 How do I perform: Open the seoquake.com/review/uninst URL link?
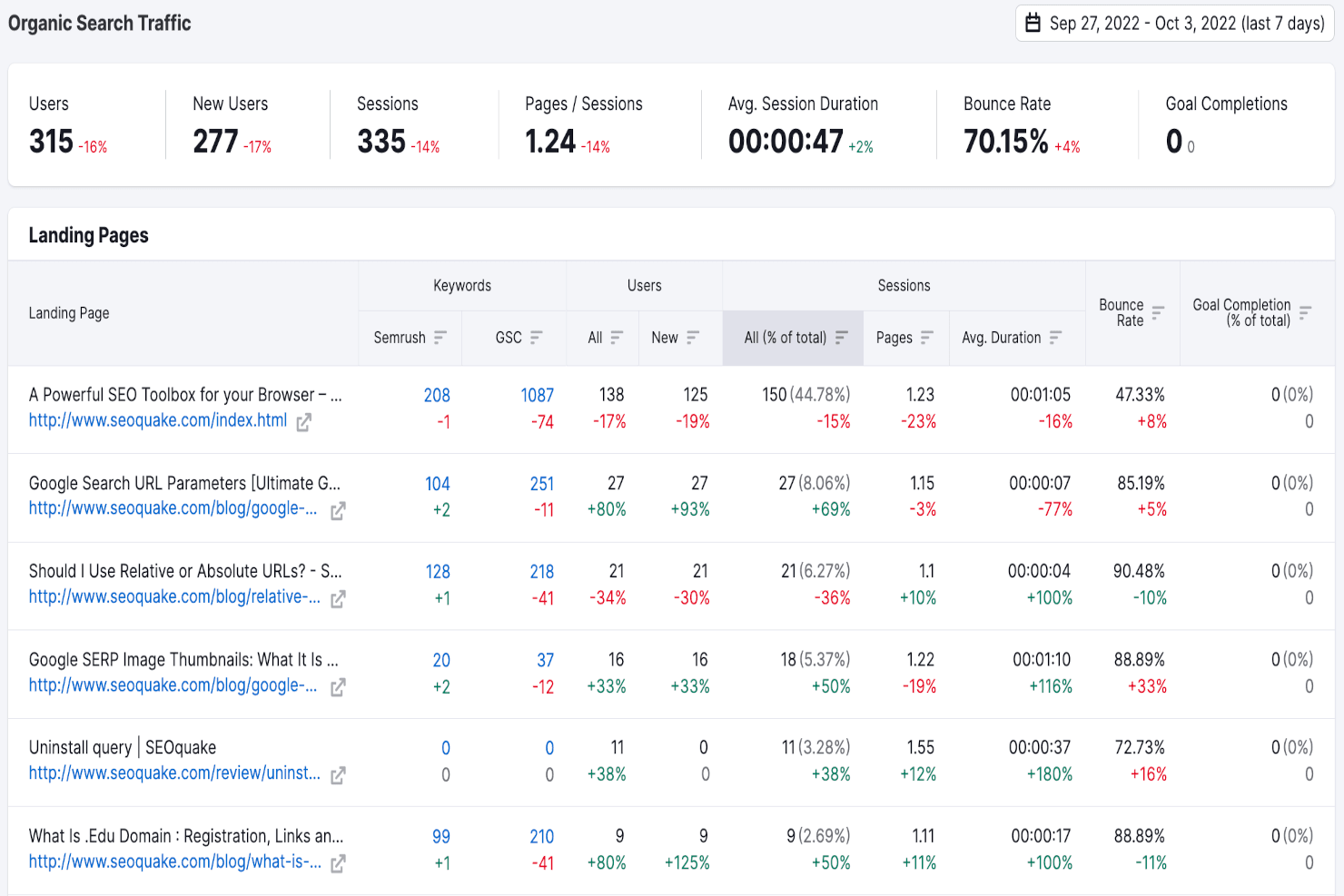coord(174,773)
